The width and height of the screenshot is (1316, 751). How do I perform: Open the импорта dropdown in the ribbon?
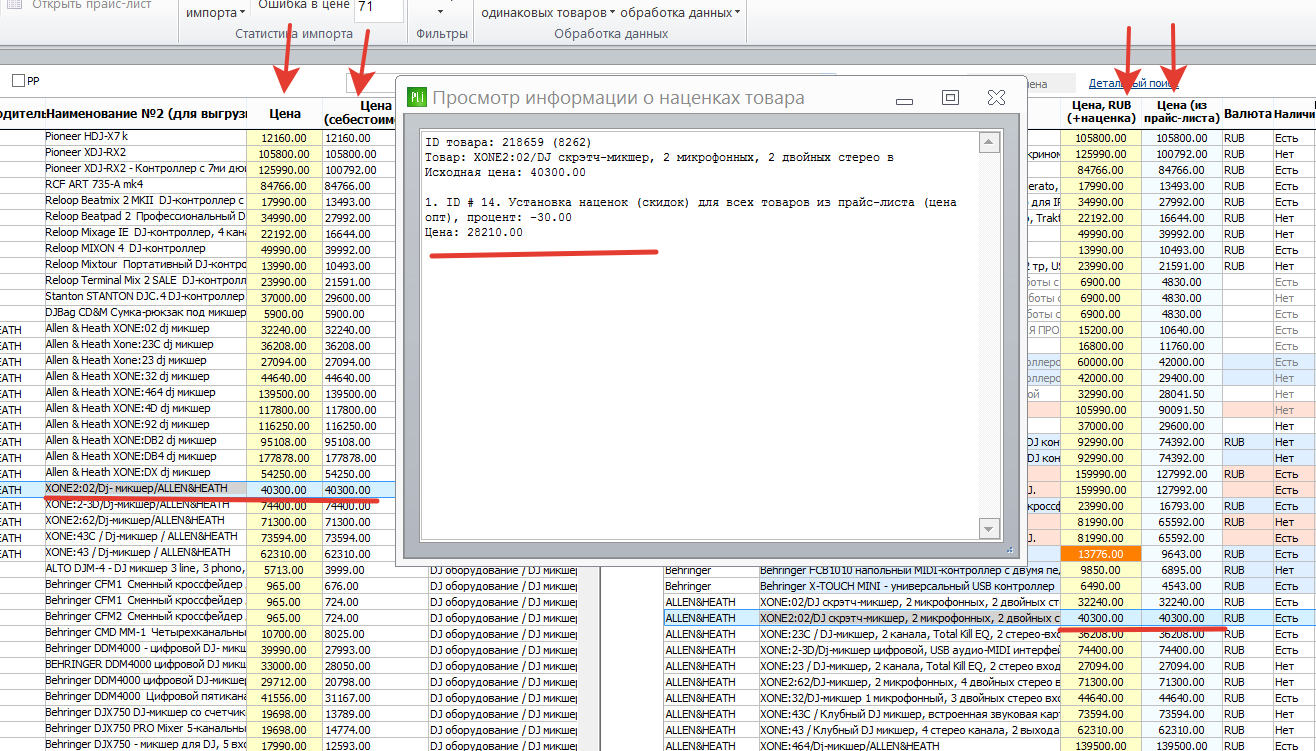pos(216,13)
